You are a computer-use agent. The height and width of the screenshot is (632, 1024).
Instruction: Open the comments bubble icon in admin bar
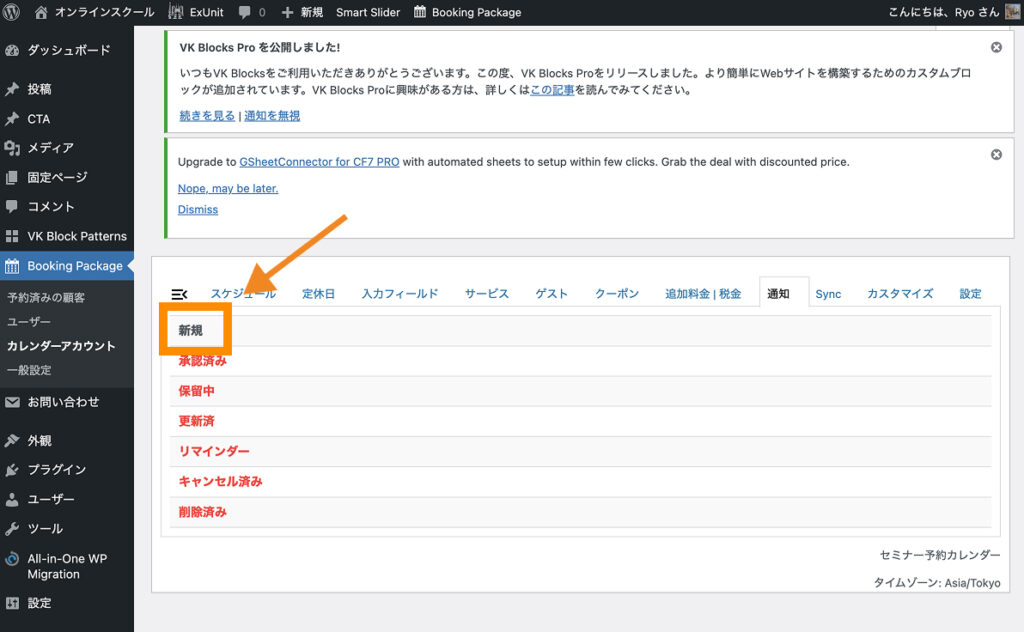(245, 12)
